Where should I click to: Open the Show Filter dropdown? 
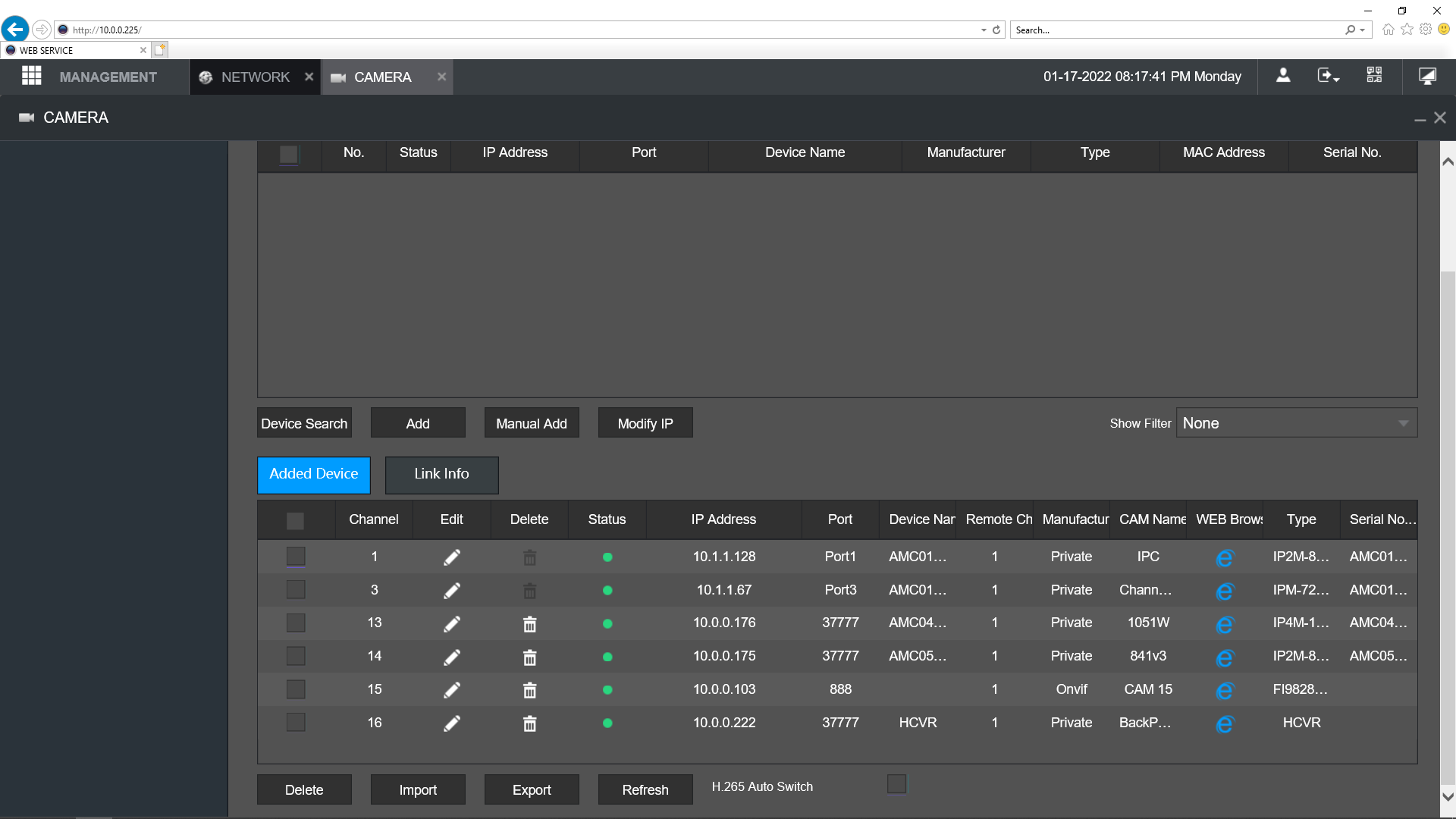pyautogui.click(x=1296, y=423)
